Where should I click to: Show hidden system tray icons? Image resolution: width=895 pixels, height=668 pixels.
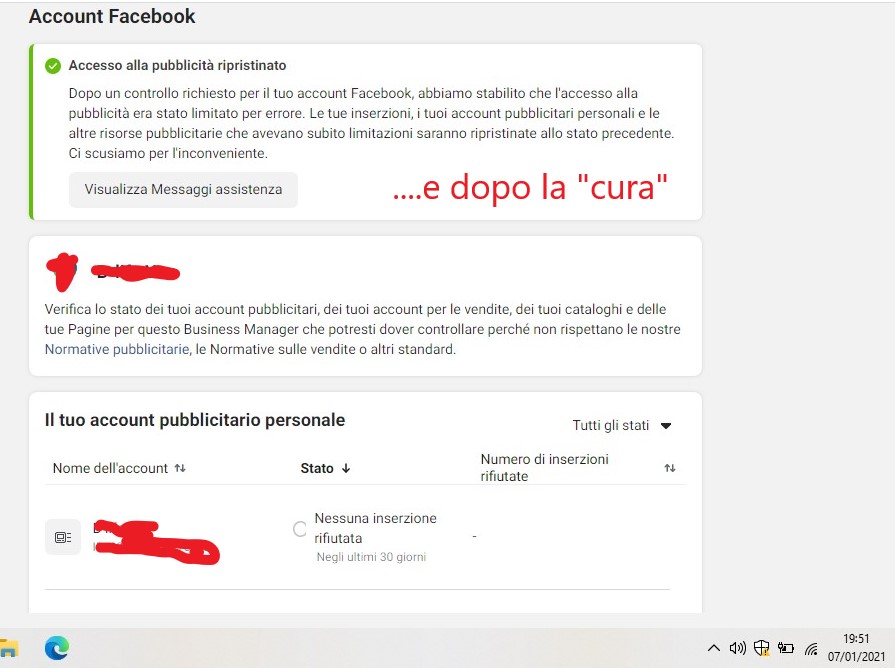713,648
